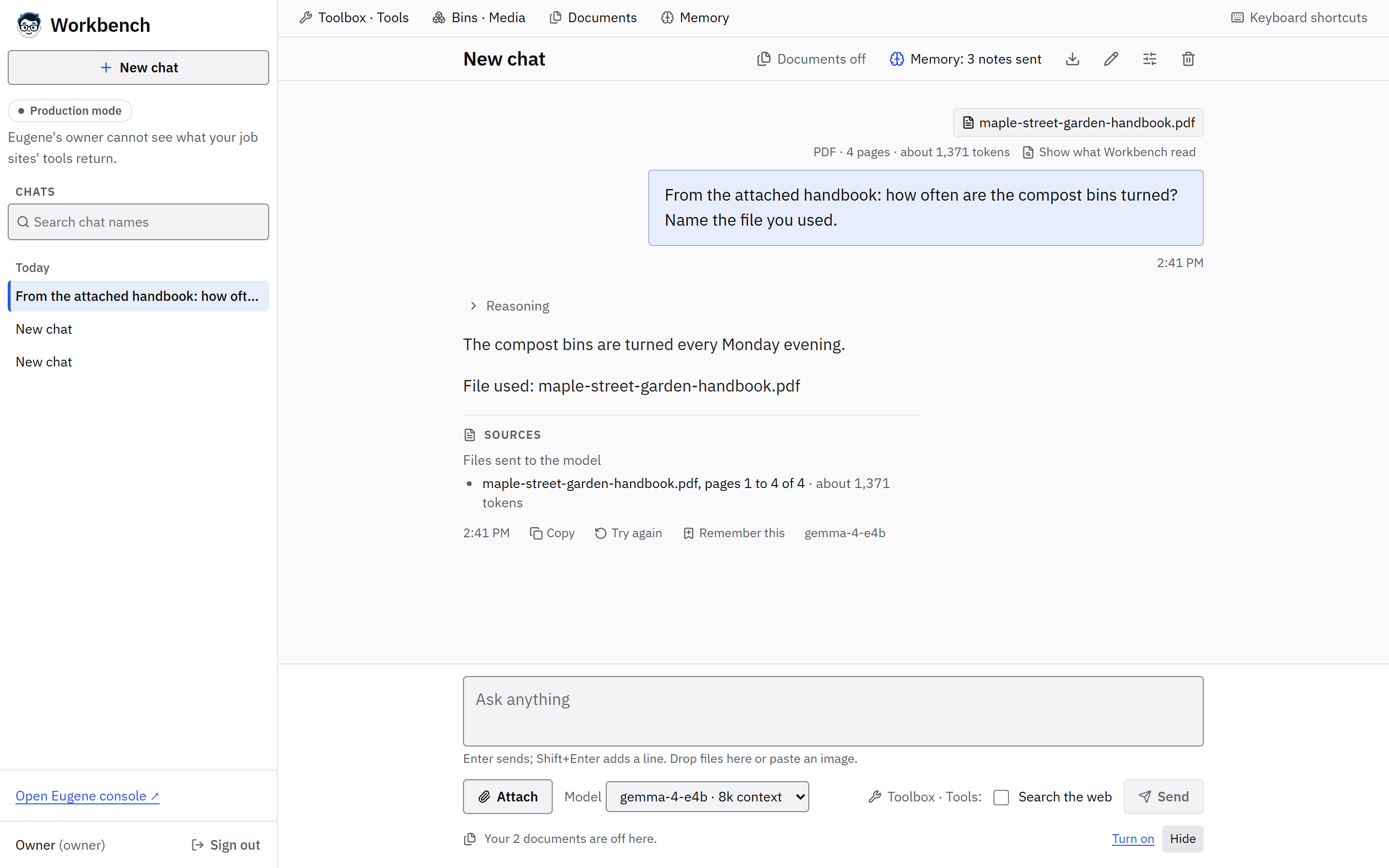Focus the Search chat names field

(138, 222)
